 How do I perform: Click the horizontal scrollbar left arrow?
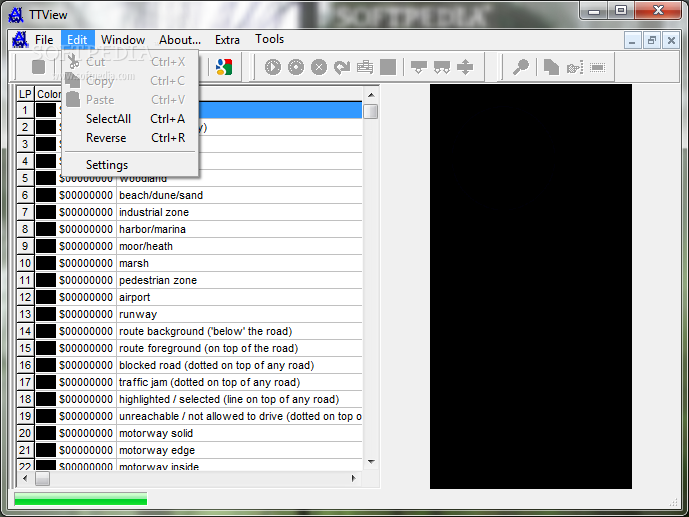[x=25, y=478]
